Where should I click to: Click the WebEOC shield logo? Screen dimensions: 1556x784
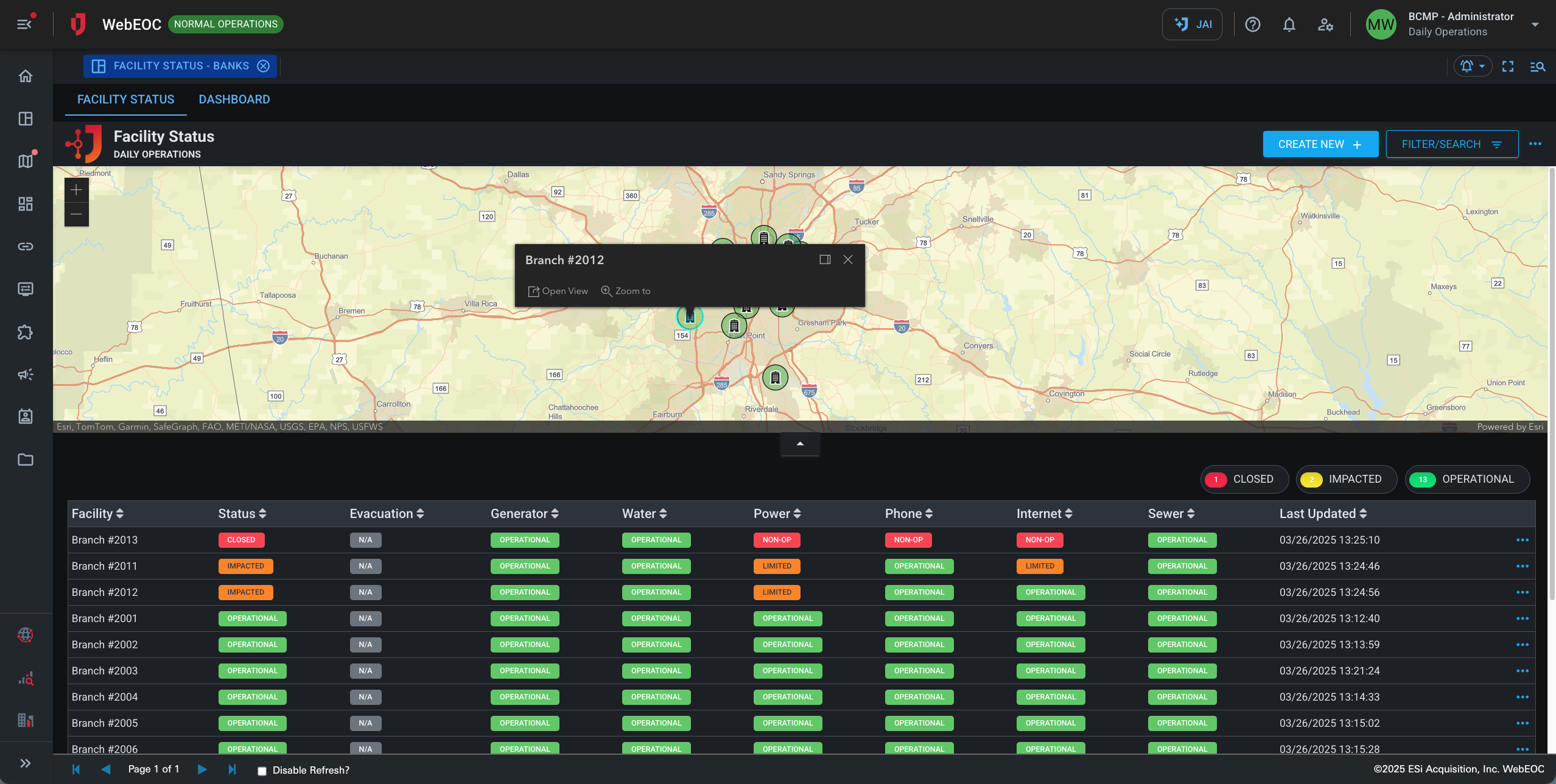coord(77,24)
